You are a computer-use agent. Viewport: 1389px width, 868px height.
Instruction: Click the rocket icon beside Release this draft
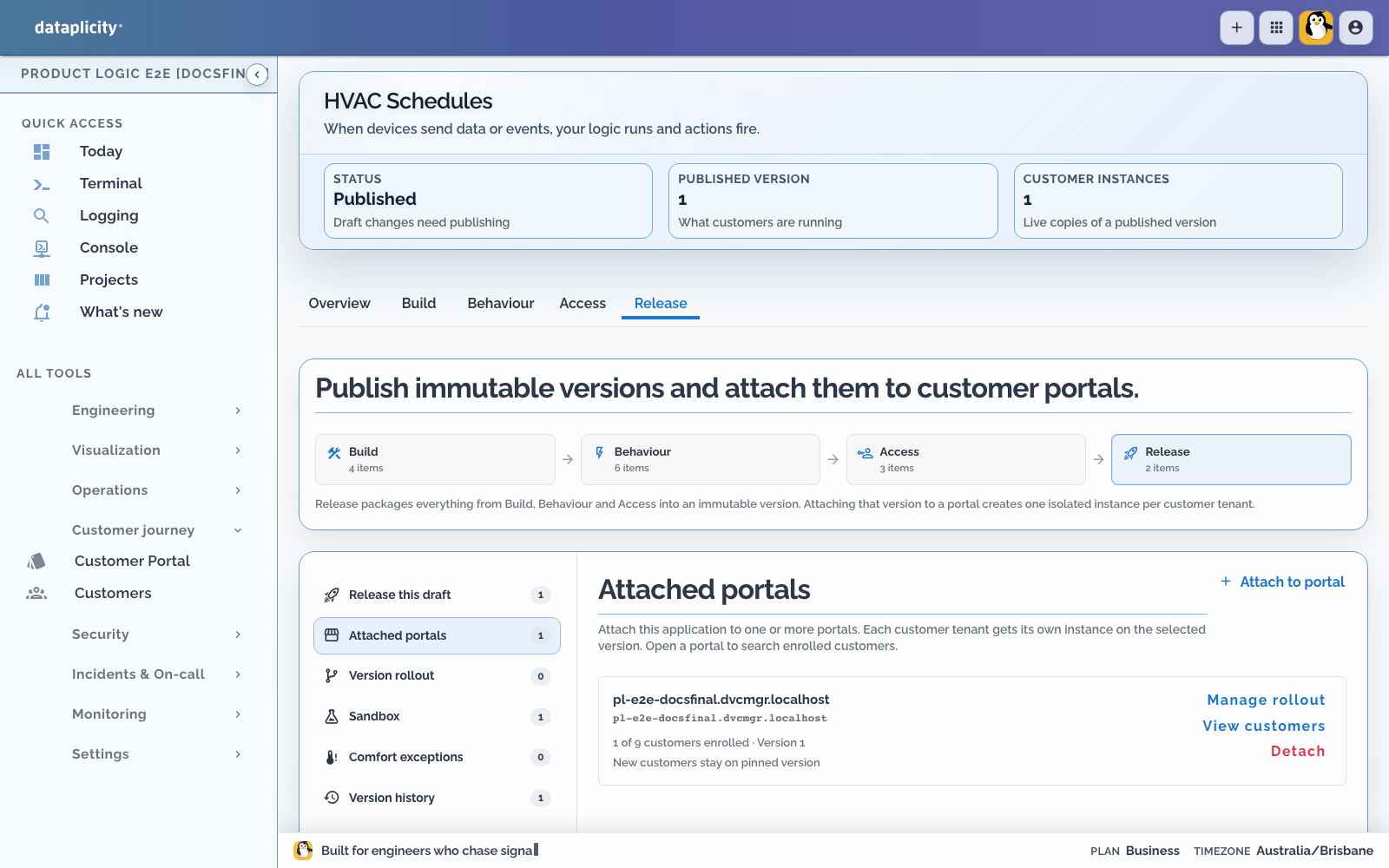click(332, 595)
